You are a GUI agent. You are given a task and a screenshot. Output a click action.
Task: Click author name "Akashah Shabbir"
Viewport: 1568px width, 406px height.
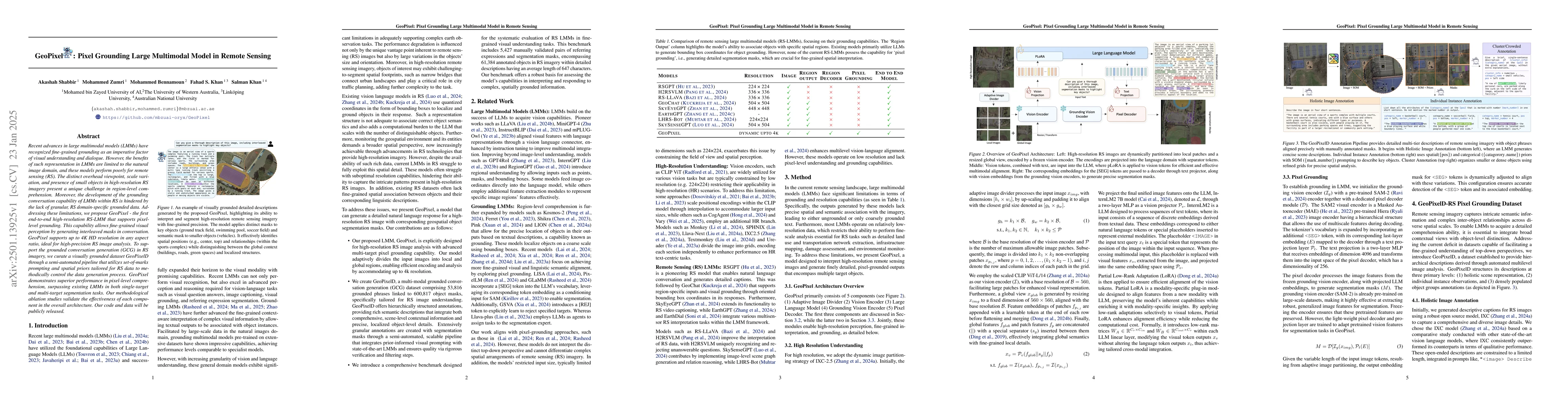(57, 82)
